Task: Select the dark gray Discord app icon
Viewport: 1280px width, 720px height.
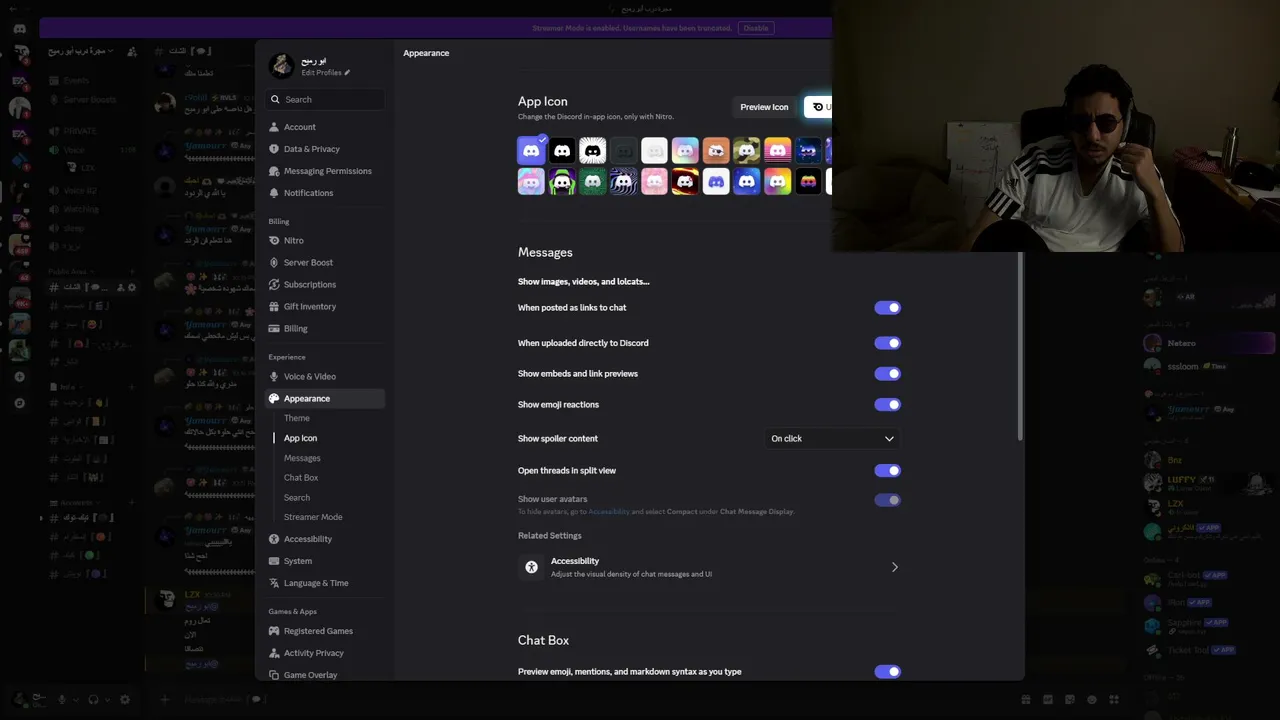Action: [x=624, y=150]
